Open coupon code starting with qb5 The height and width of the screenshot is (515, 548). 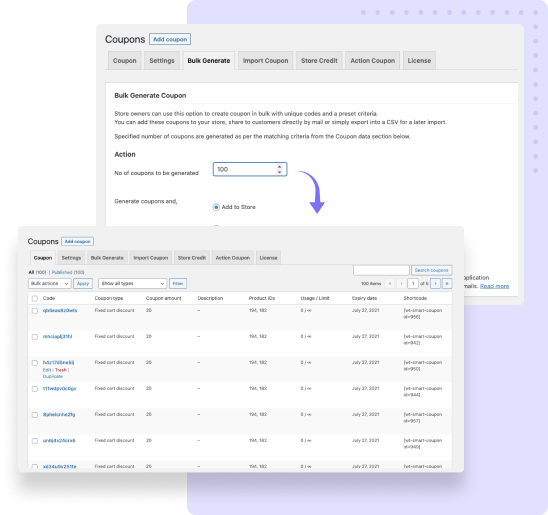pyautogui.click(x=60, y=310)
